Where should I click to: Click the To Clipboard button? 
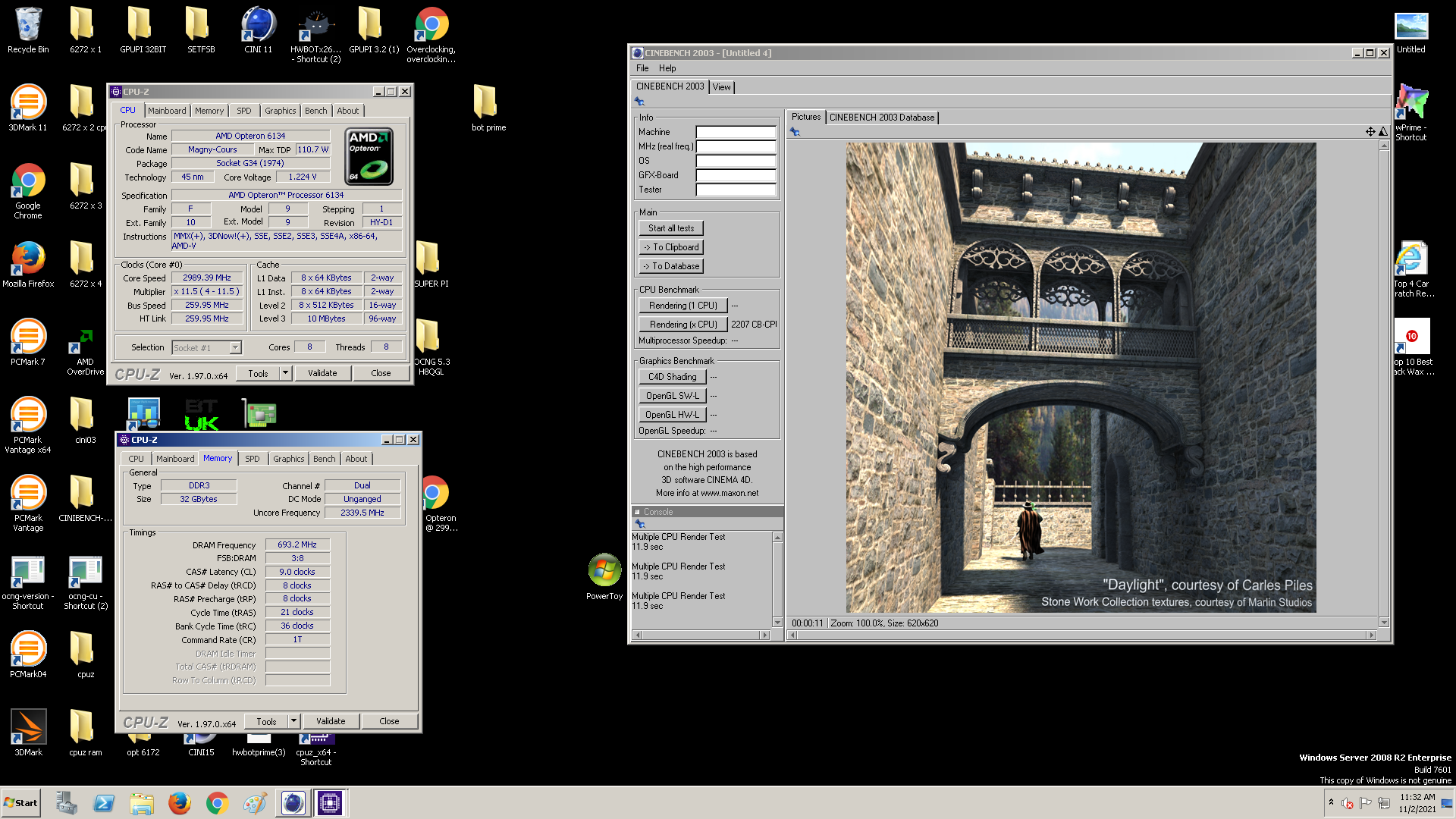(671, 247)
